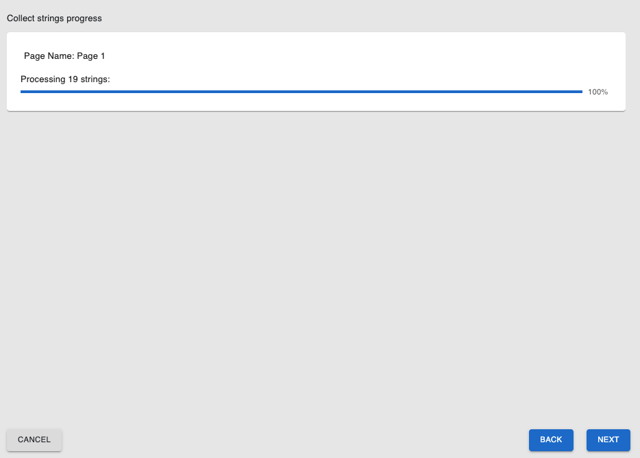
Task: Click the right end of the progress bar
Action: (578, 92)
